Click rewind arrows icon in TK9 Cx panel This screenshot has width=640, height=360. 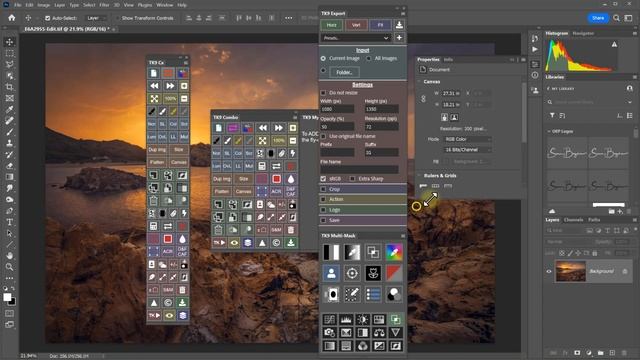pyautogui.click(x=154, y=86)
